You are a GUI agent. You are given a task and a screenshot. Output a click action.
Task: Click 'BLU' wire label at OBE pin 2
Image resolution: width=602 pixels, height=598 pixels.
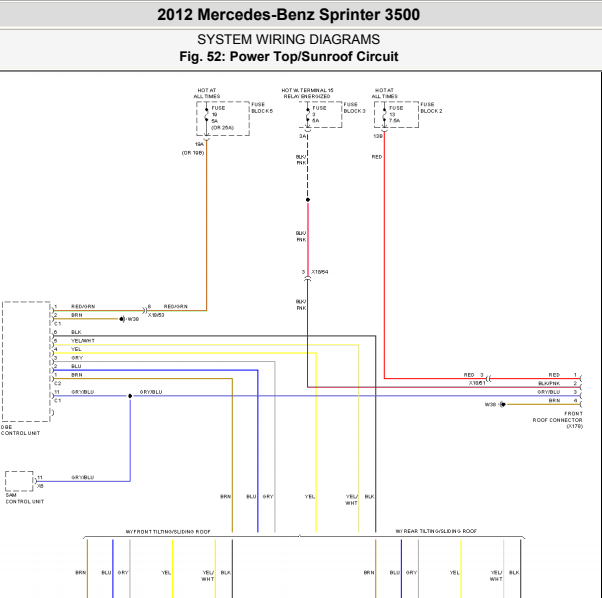76,366
